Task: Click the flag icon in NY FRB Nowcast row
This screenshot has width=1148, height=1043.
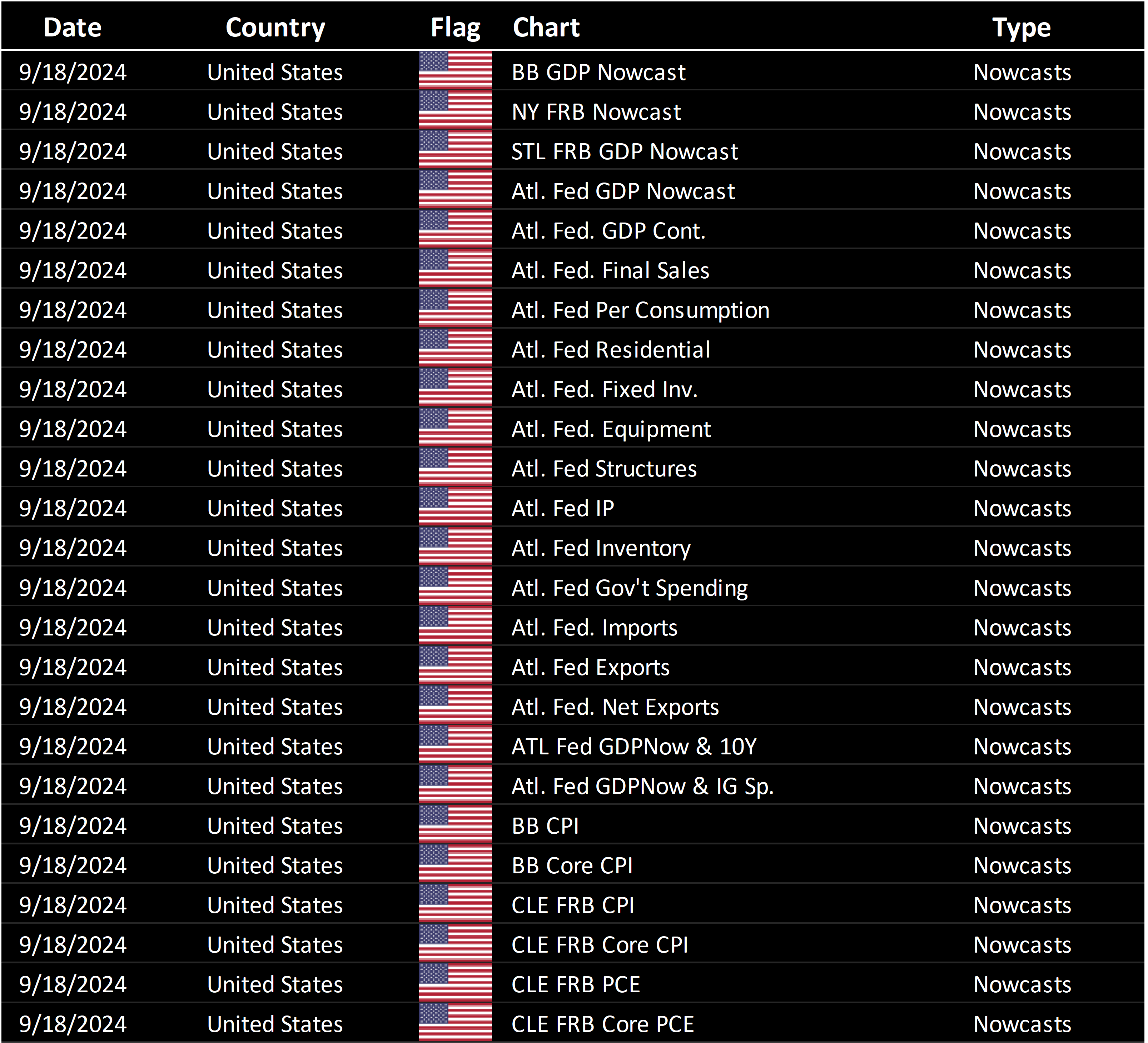Action: click(x=455, y=110)
